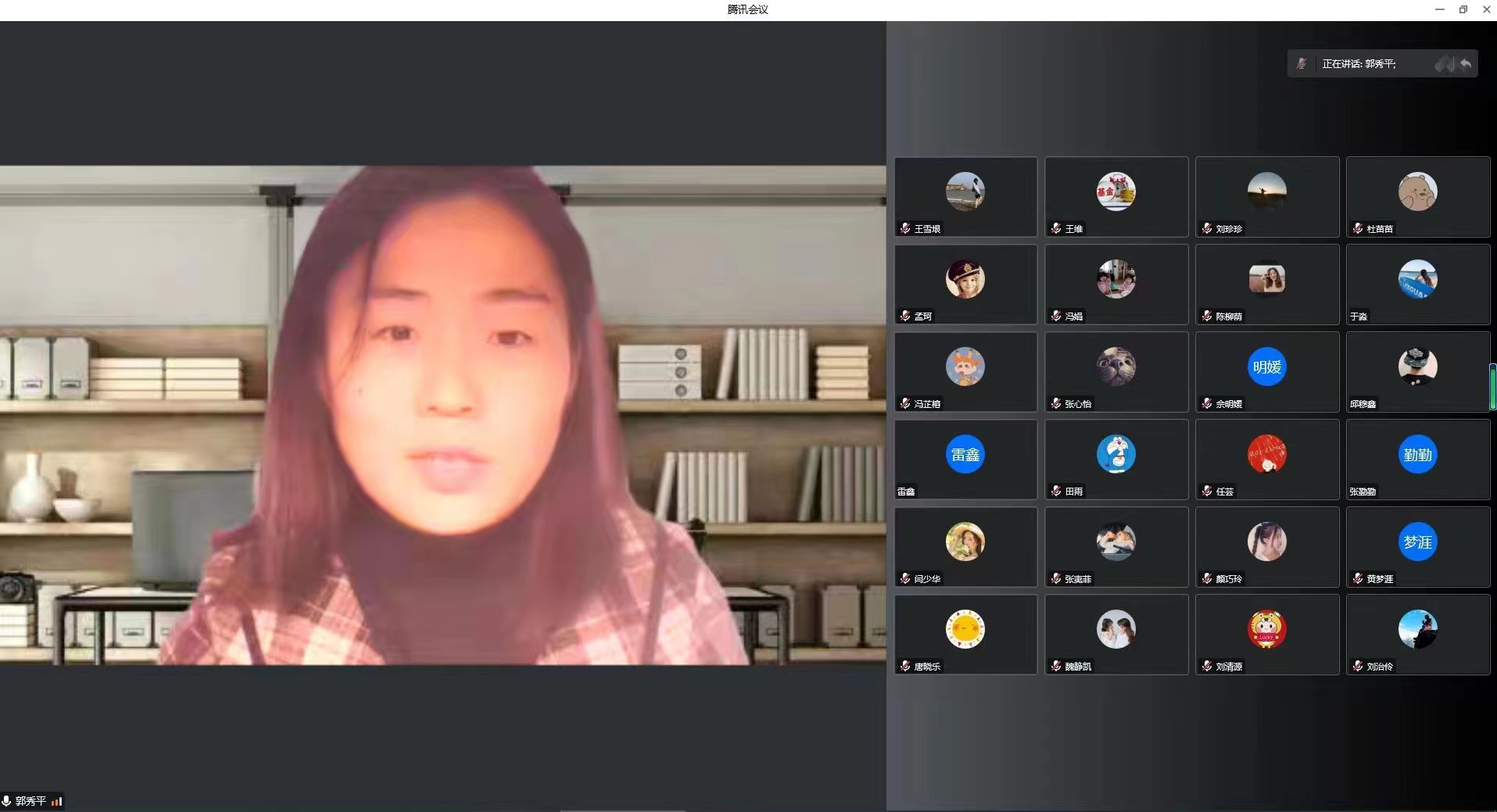Image resolution: width=1497 pixels, height=812 pixels.
Task: Click the muted mic icon for 刘治伶
Action: pyautogui.click(x=1358, y=666)
